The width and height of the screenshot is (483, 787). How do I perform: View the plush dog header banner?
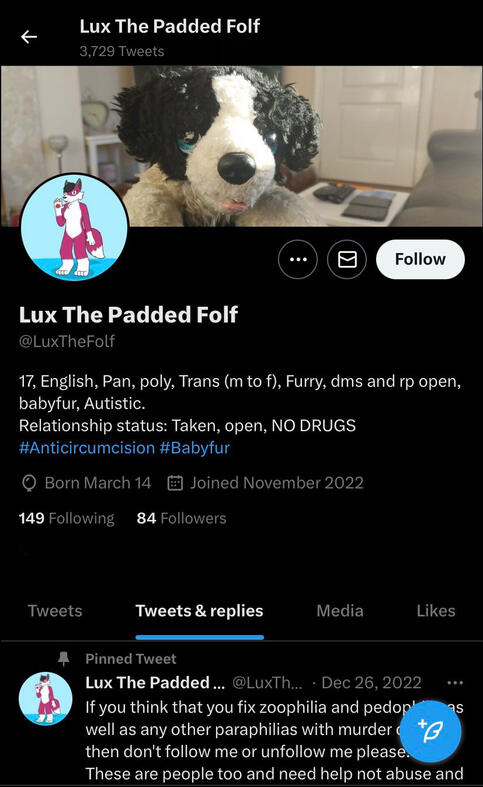click(242, 146)
